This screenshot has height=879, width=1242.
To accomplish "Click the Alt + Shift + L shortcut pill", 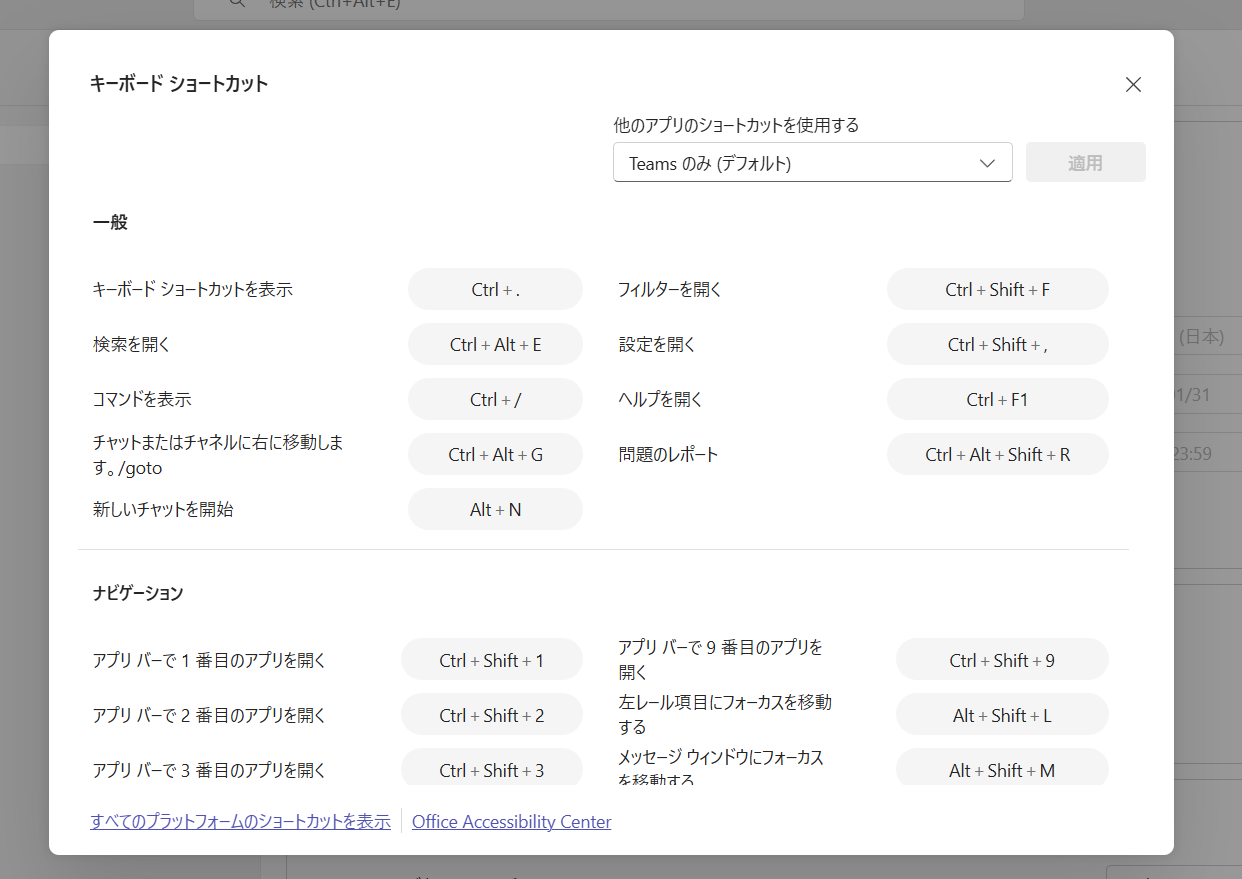I will click(1002, 716).
